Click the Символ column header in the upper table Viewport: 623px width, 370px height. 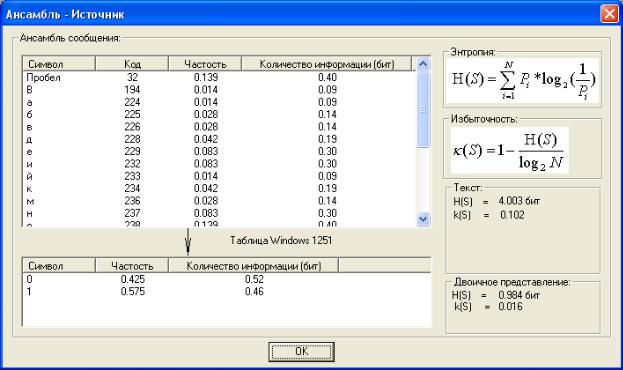pos(59,64)
